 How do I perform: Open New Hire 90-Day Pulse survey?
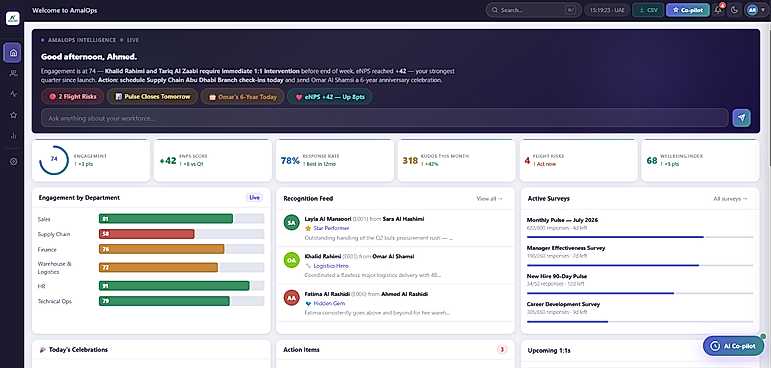(640, 283)
